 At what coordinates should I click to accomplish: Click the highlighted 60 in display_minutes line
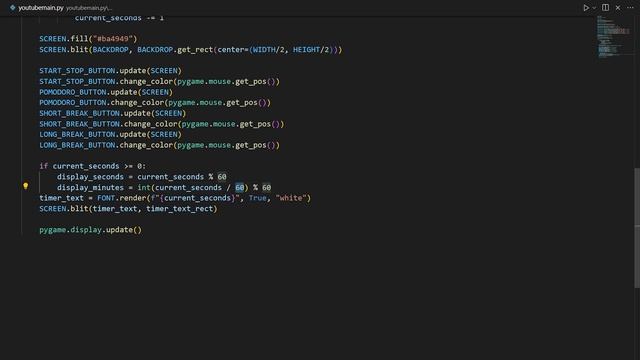click(x=240, y=188)
